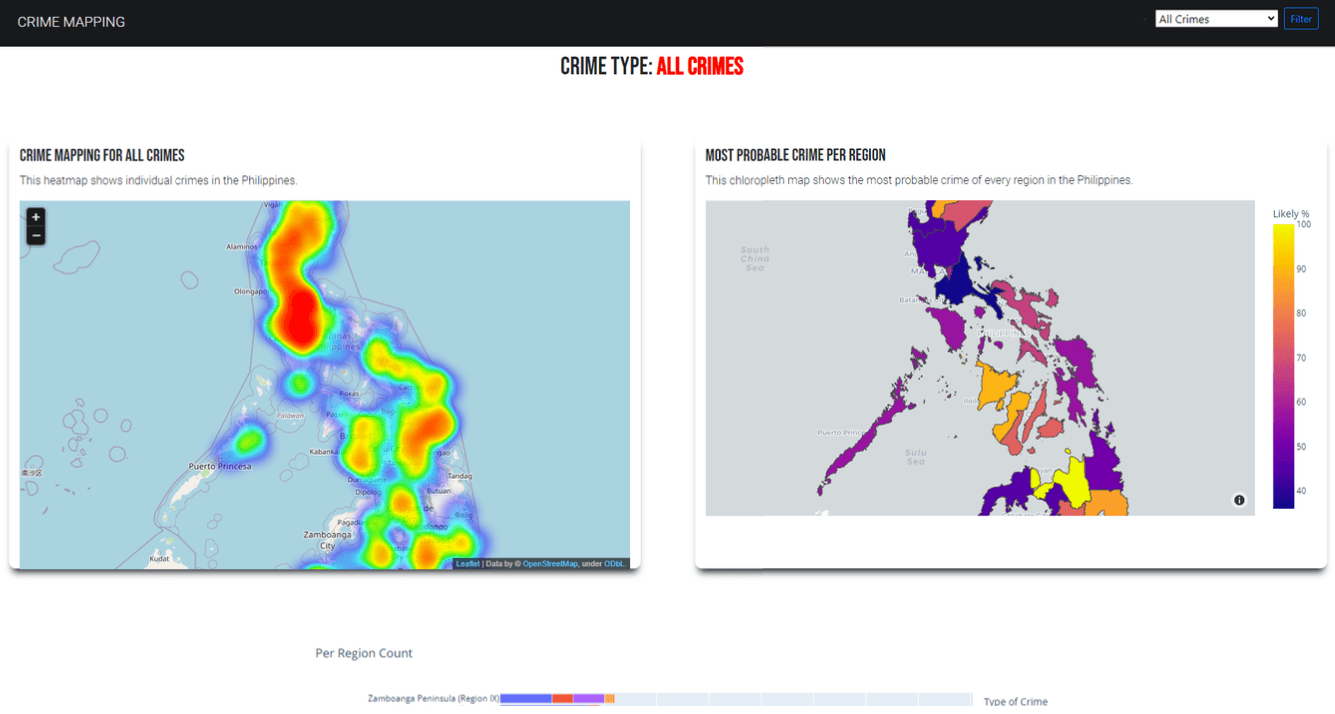The height and width of the screenshot is (714, 1335).
Task: Zoom out using the heatmap minus control
Action: [x=35, y=235]
